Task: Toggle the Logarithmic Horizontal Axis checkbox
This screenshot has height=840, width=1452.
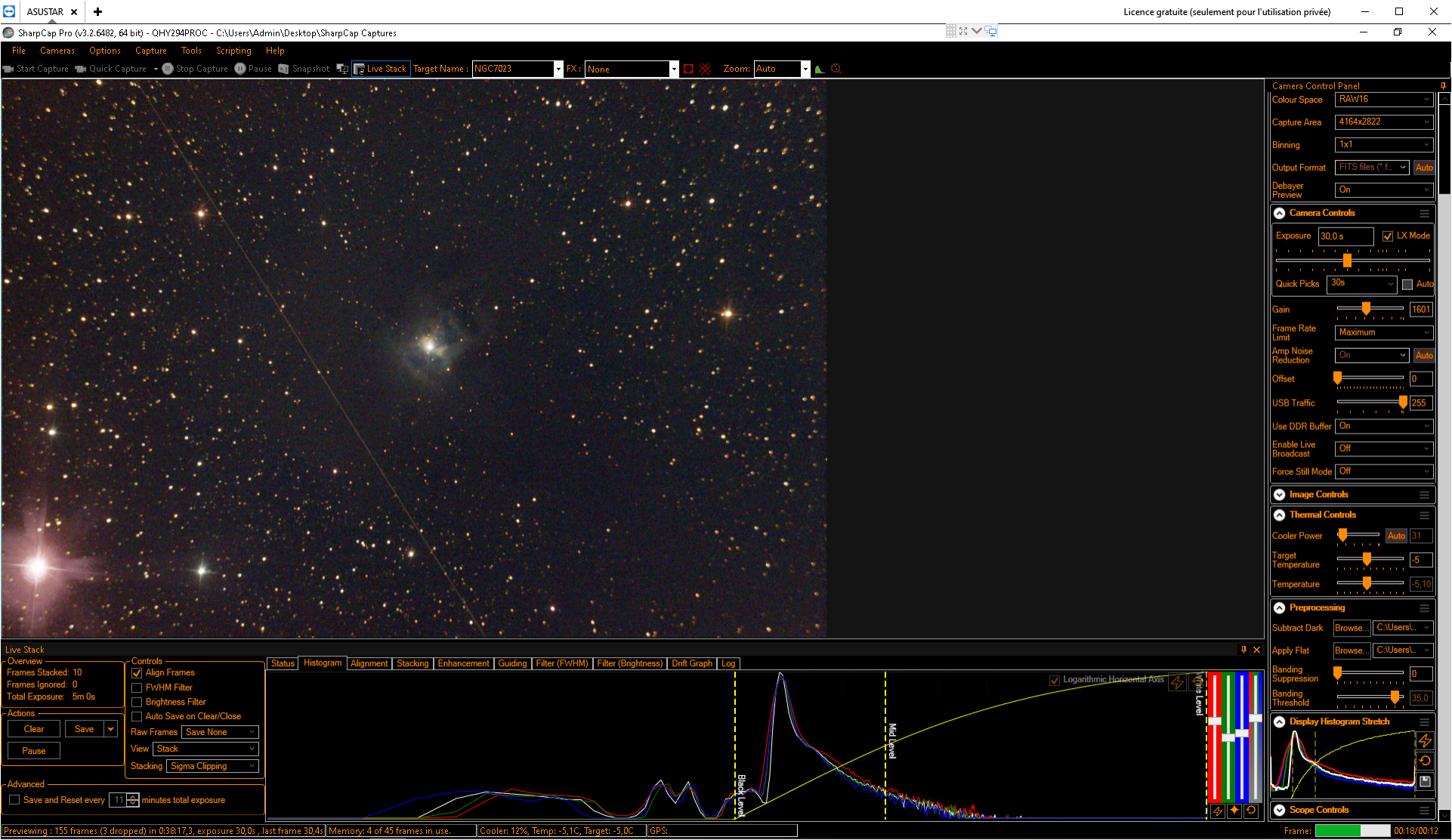Action: [x=1054, y=681]
